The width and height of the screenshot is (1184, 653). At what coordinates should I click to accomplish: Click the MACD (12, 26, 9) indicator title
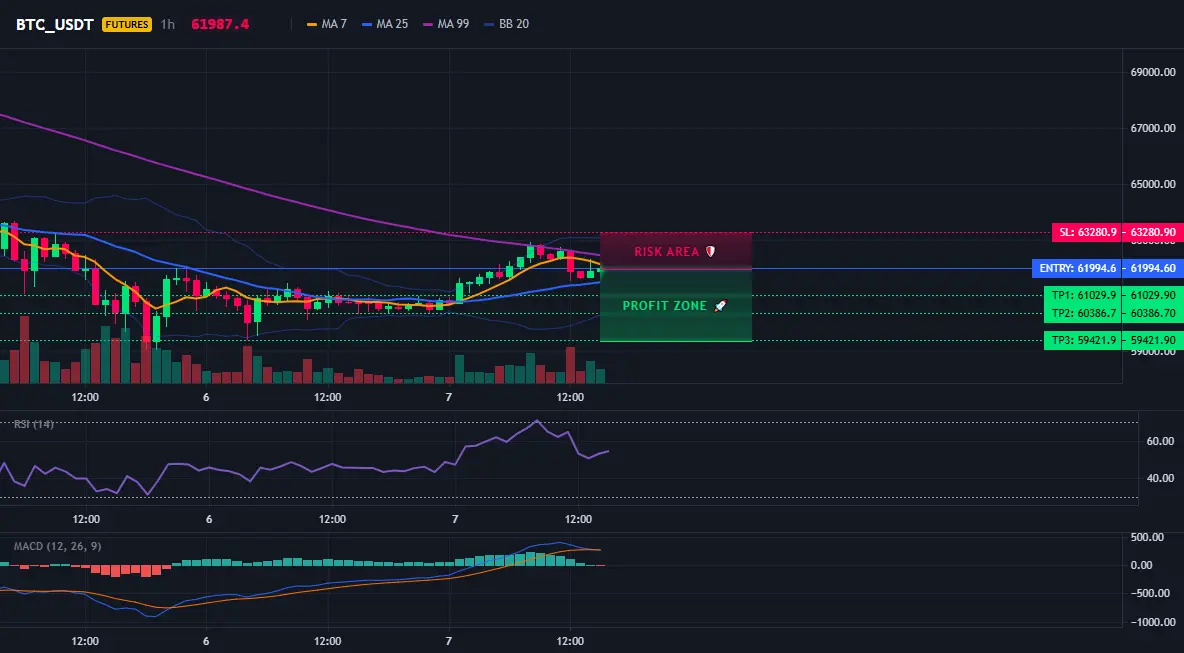(57, 546)
